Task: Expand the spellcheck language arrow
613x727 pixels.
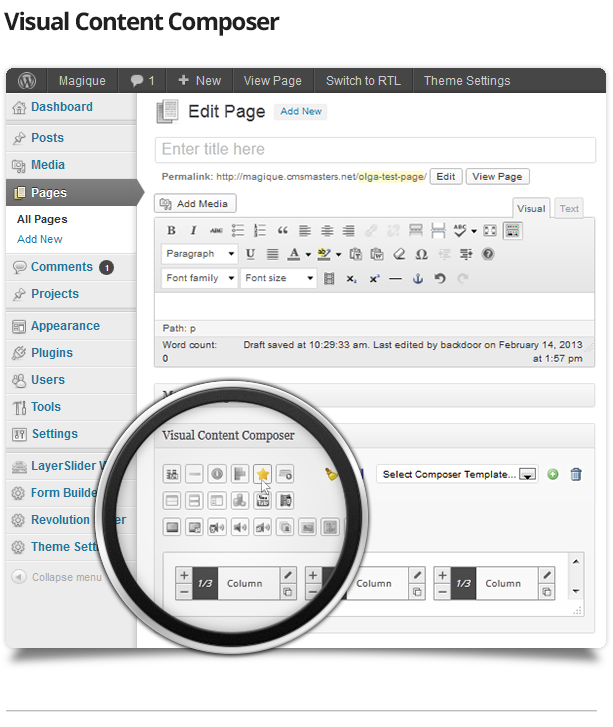Action: (474, 231)
